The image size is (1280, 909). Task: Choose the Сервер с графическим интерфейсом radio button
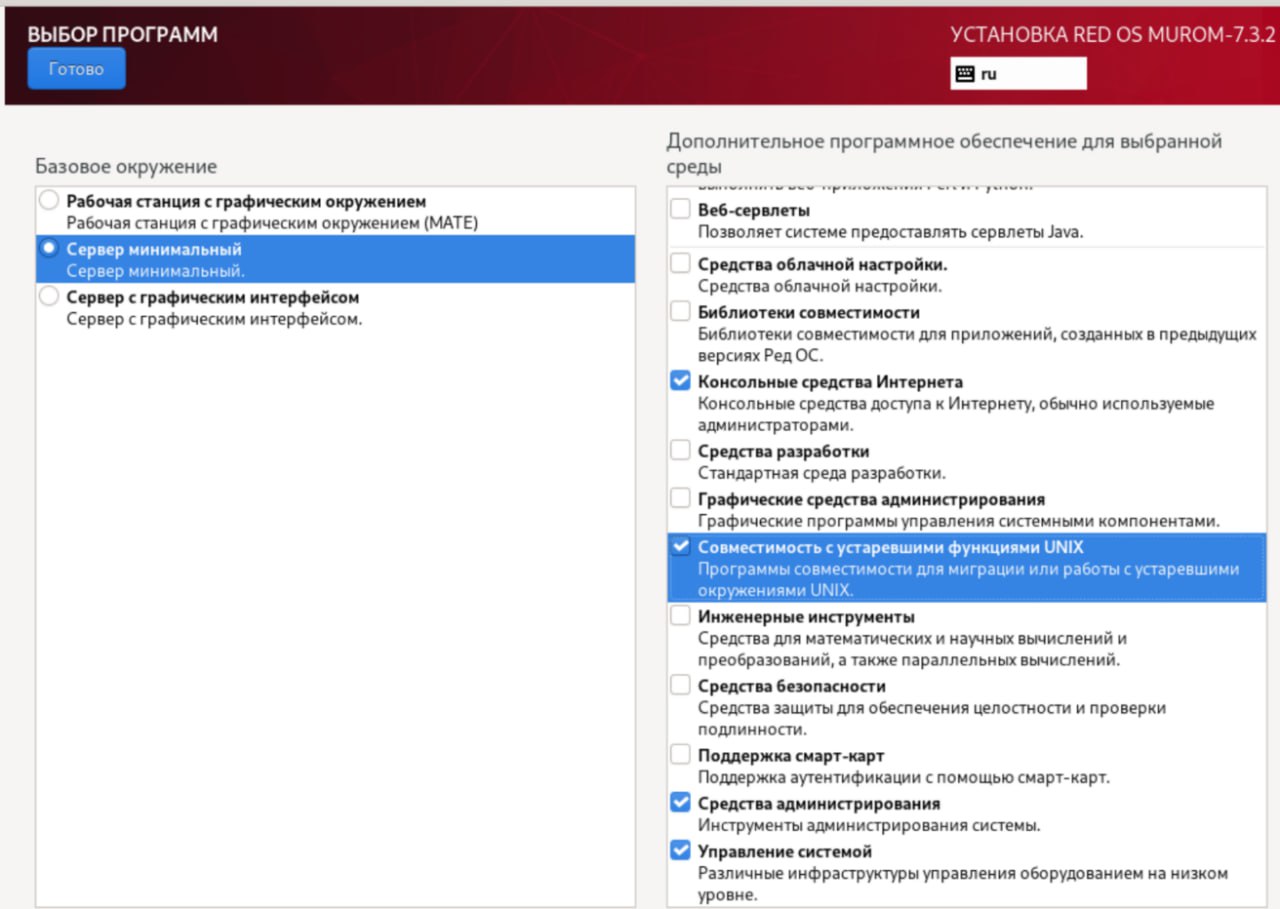[x=48, y=297]
